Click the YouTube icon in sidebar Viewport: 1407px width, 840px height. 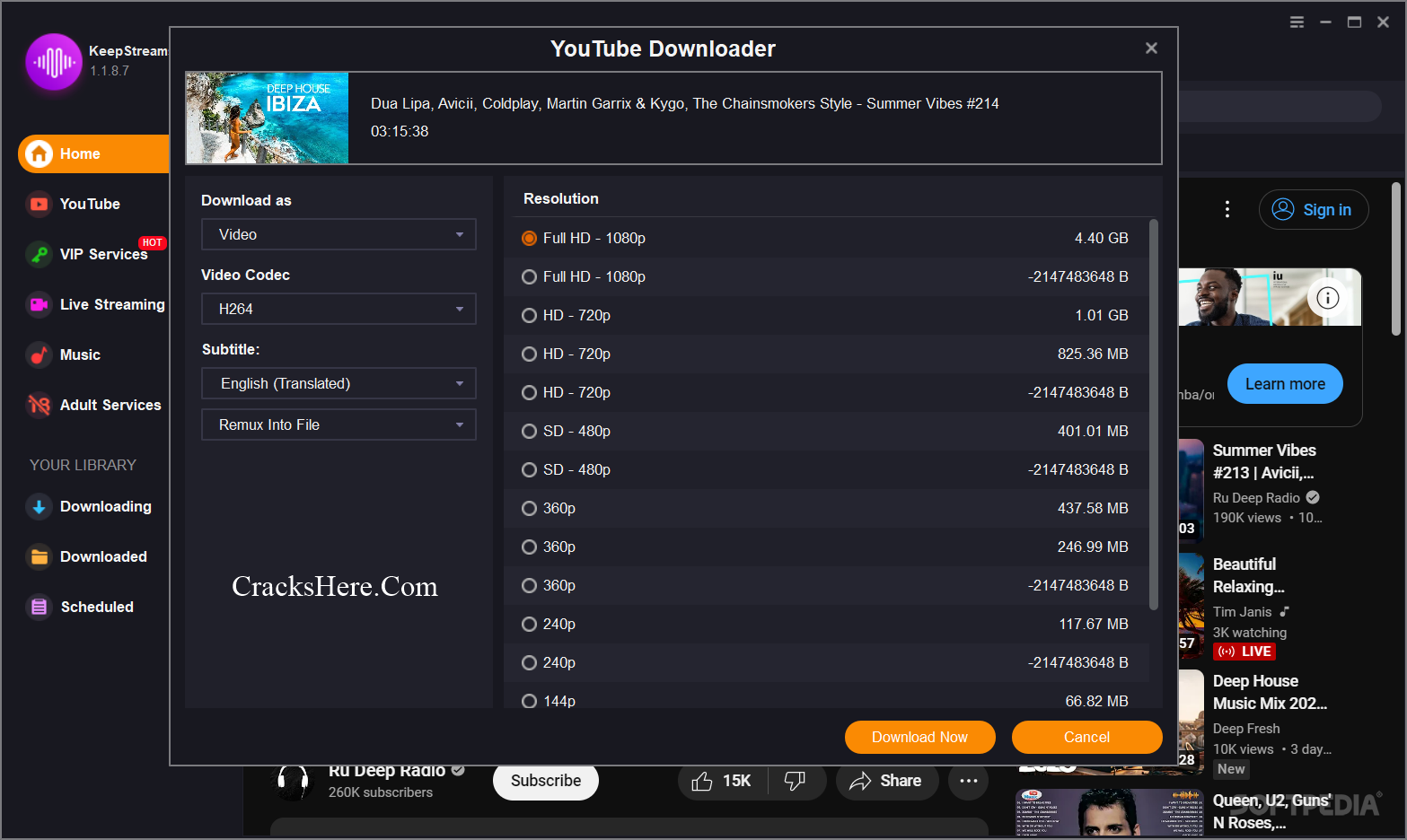(x=39, y=205)
